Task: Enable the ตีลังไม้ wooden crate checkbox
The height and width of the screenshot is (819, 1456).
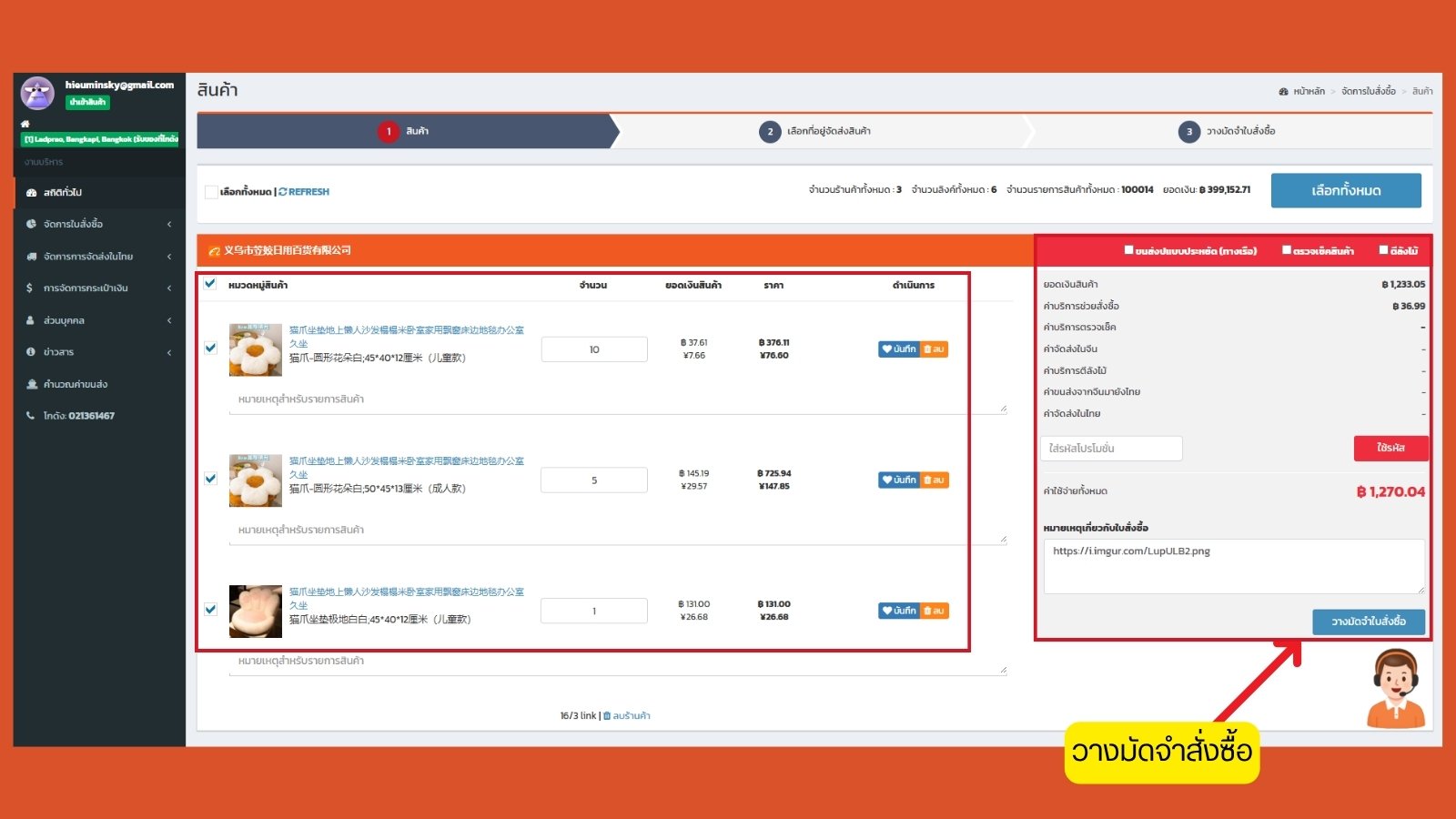Action: click(x=1383, y=250)
